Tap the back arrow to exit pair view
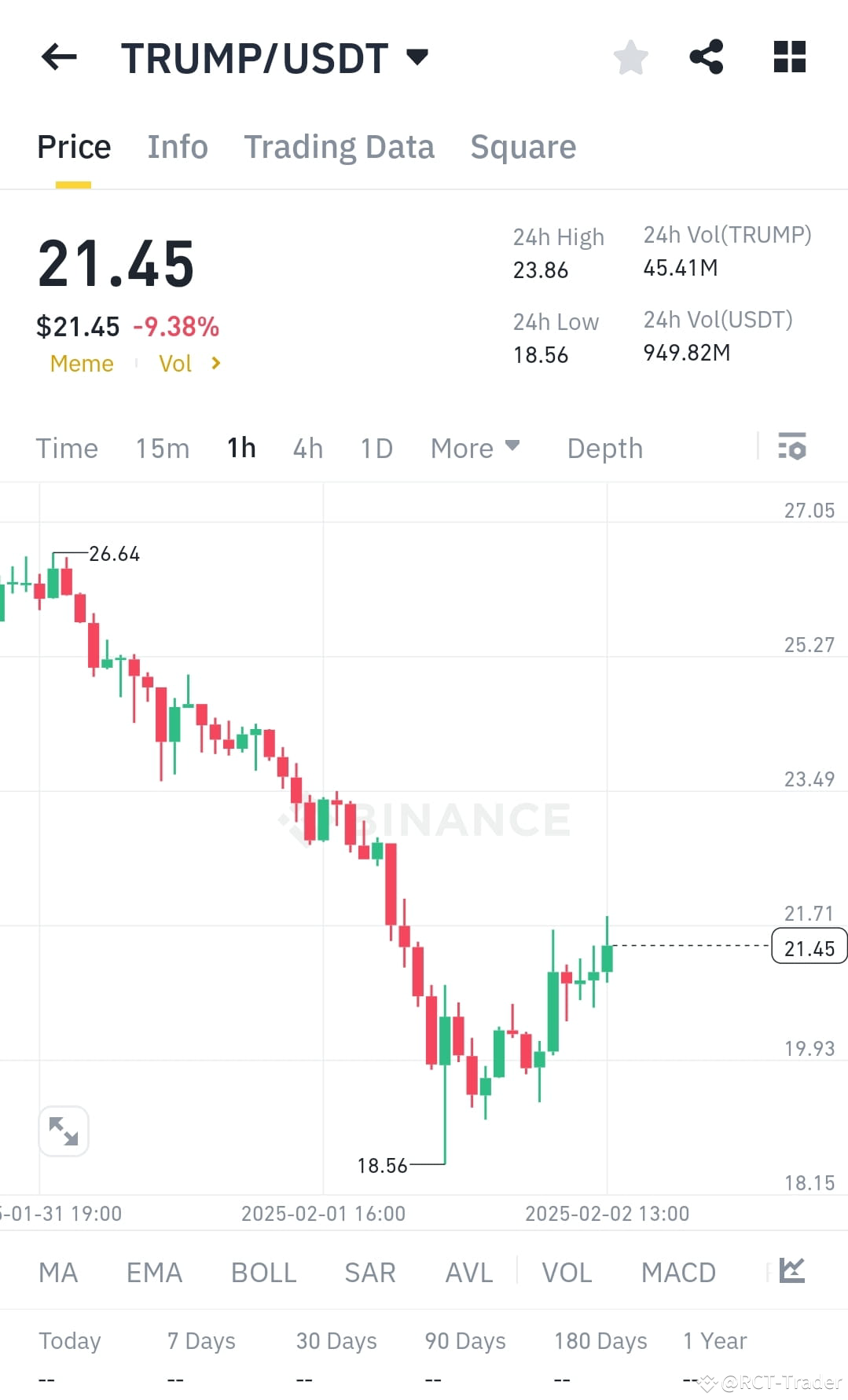This screenshot has width=848, height=1400. click(59, 56)
